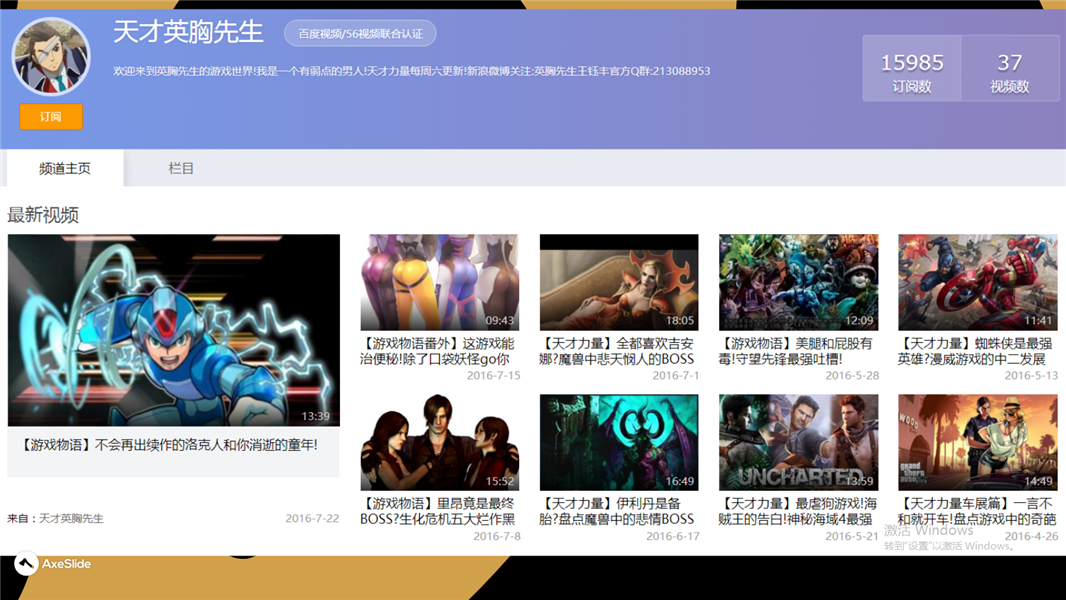Open the 栏目 tab
The width and height of the screenshot is (1066, 600).
coord(181,169)
